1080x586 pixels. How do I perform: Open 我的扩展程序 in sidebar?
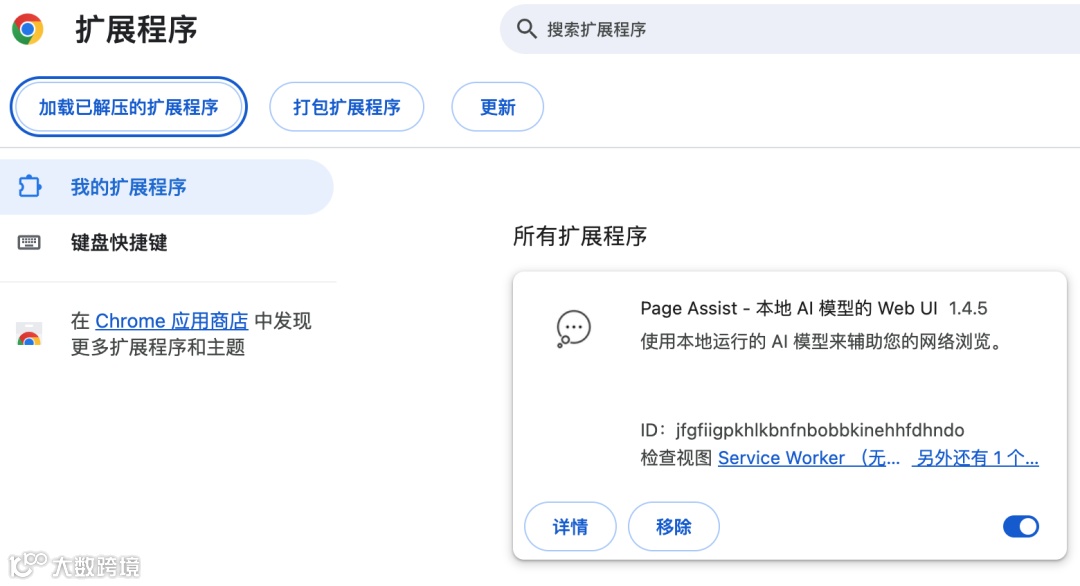click(167, 187)
